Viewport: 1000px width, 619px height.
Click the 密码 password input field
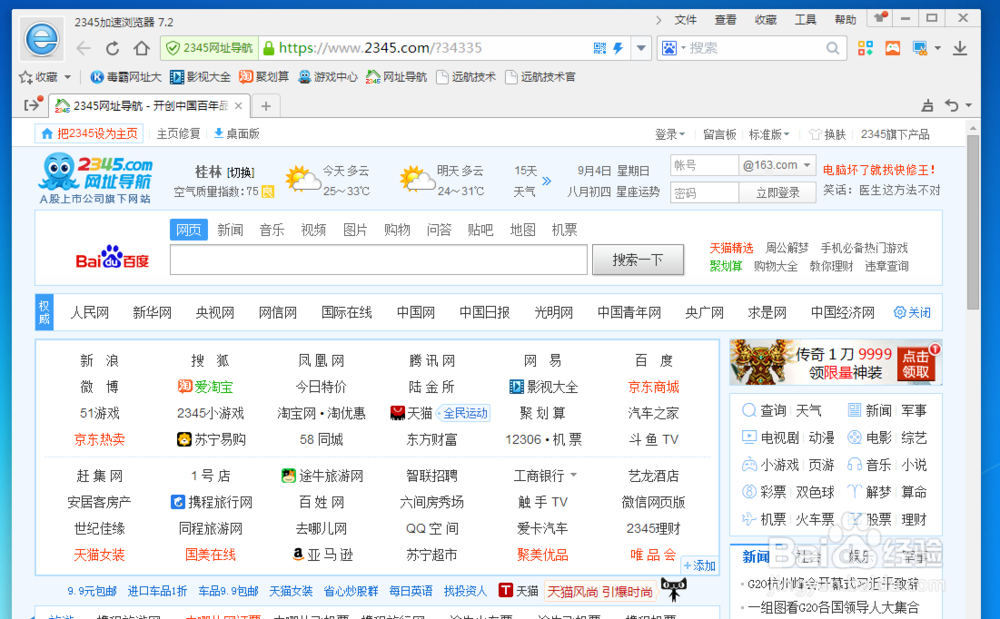(704, 193)
